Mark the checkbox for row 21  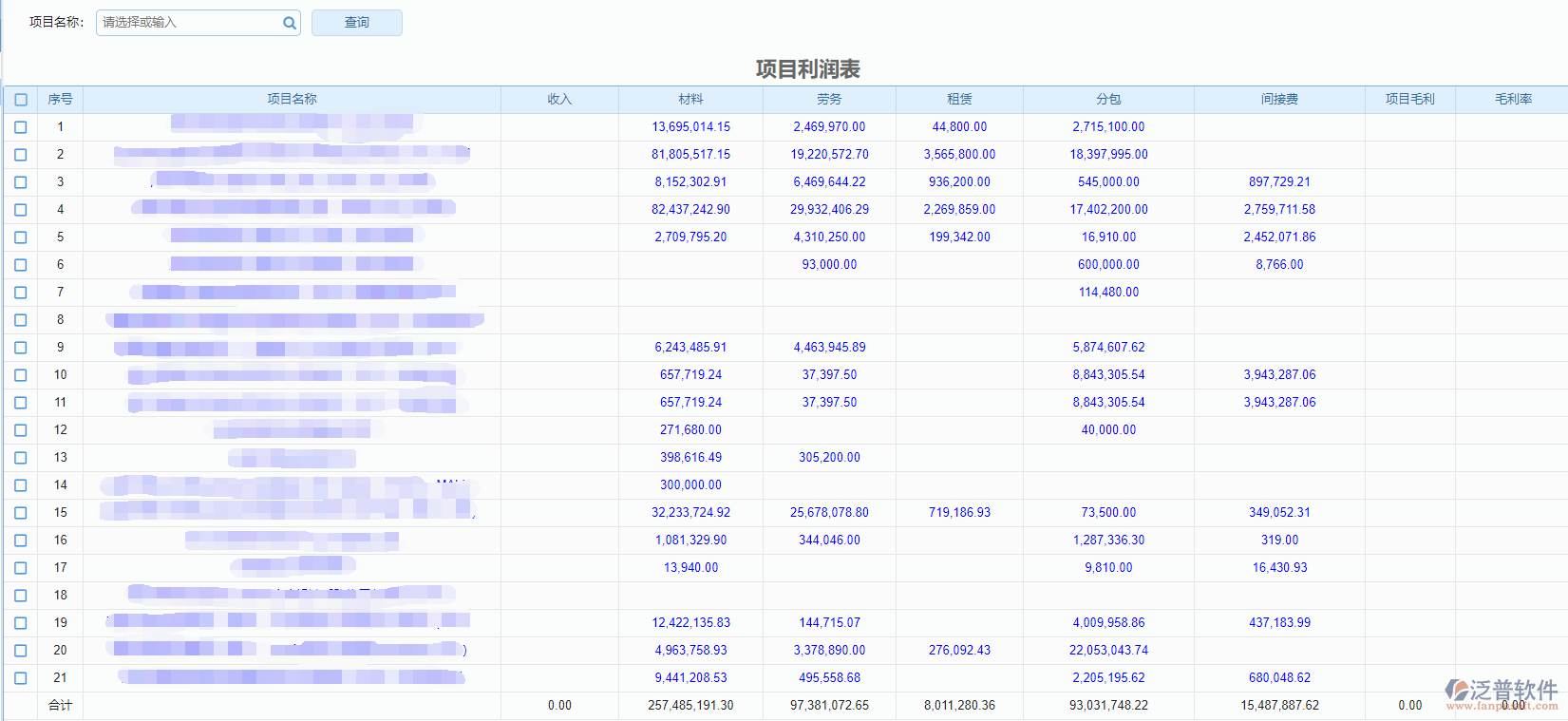pos(21,678)
